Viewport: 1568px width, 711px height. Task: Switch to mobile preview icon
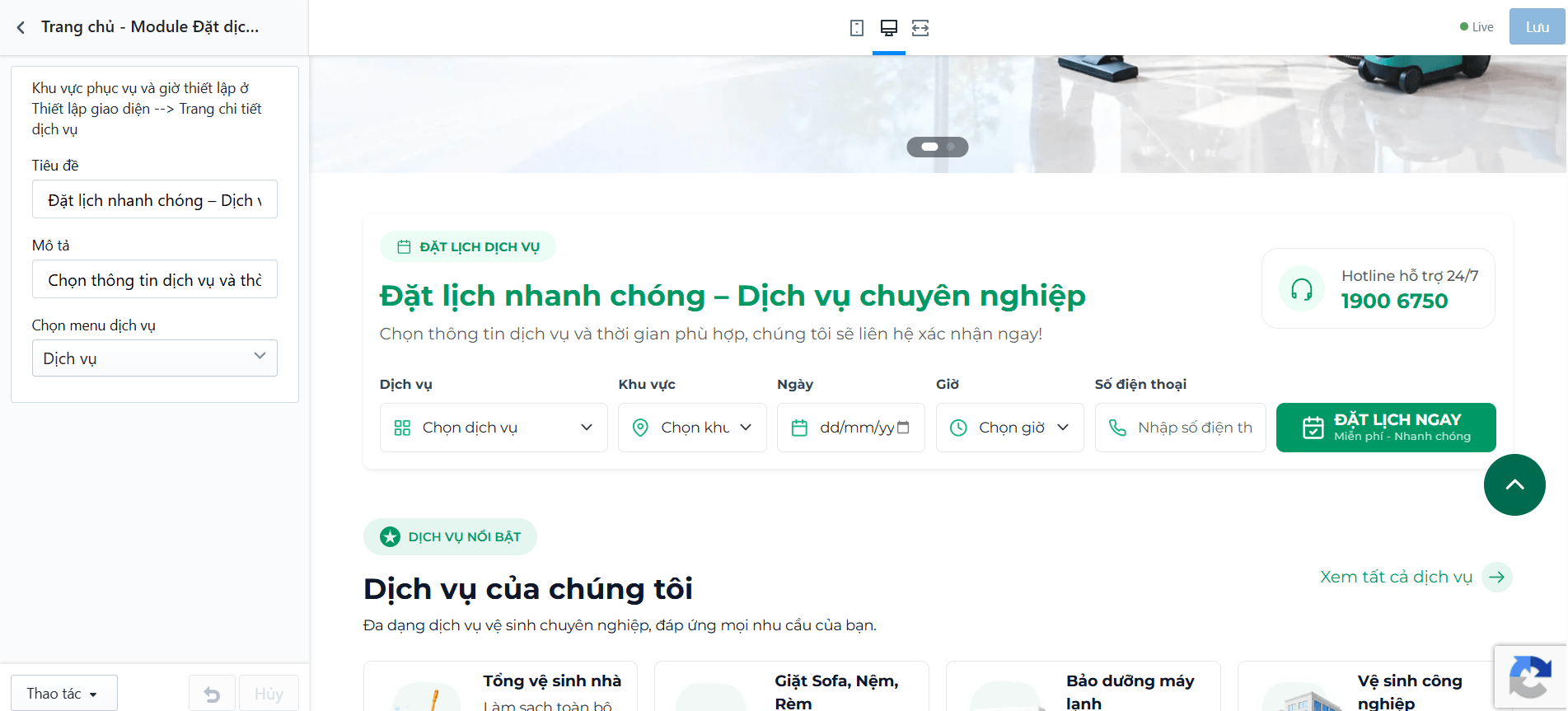coord(857,28)
